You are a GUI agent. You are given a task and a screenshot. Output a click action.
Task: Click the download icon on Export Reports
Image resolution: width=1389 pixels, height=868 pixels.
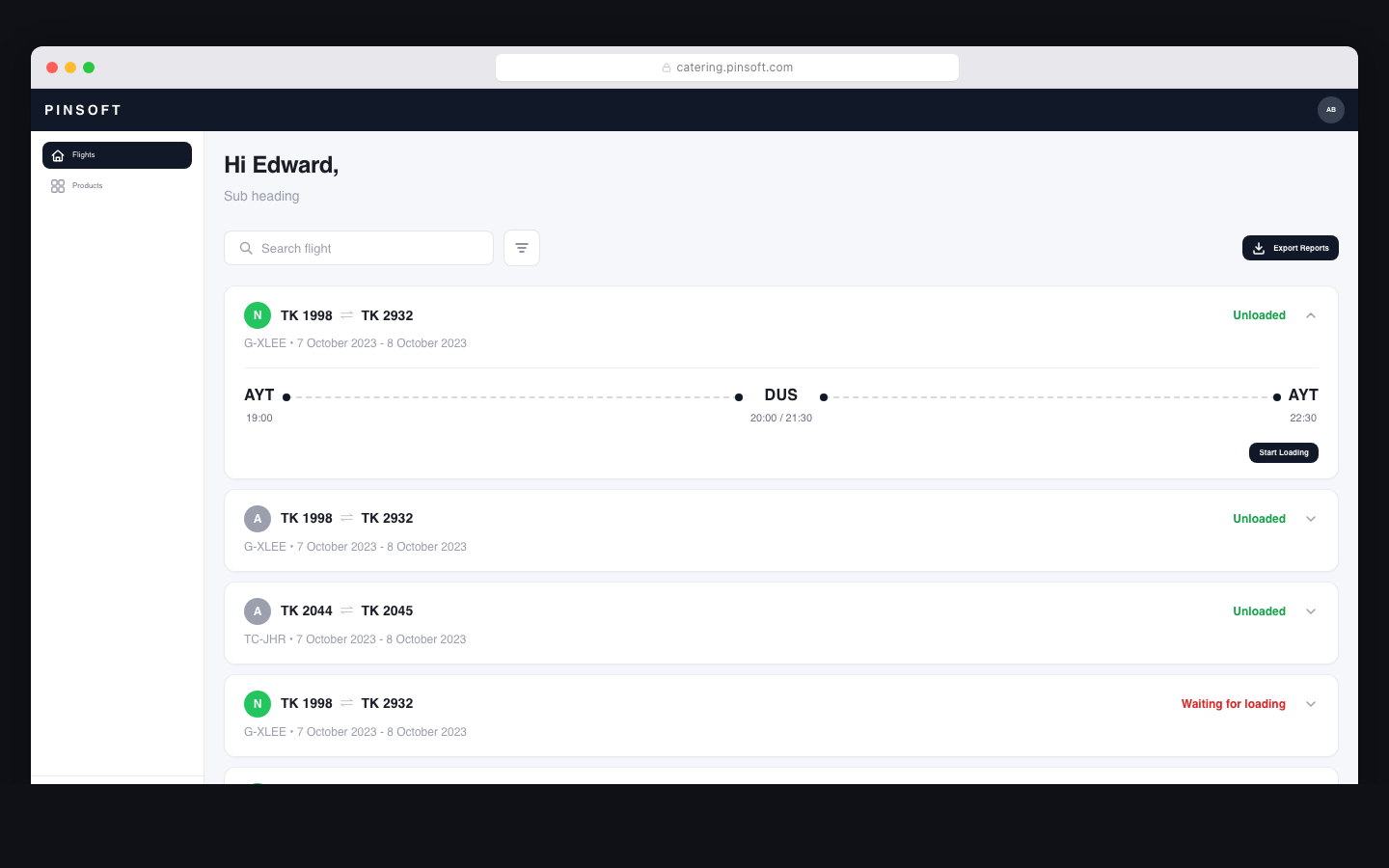pyautogui.click(x=1258, y=248)
